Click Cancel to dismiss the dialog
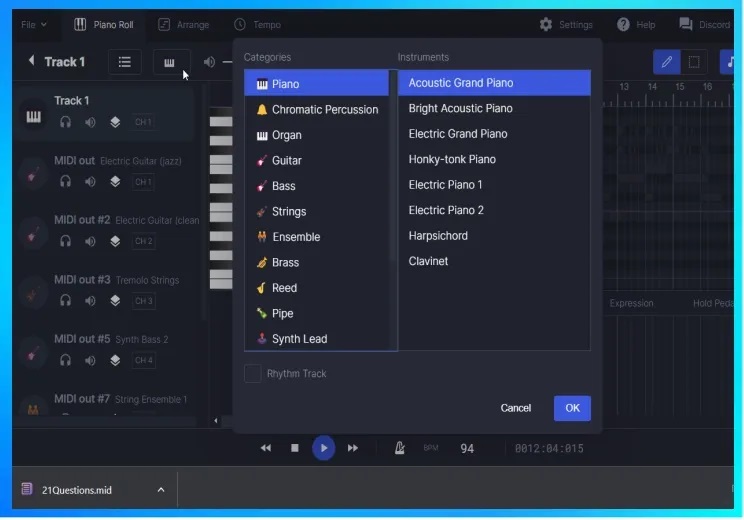This screenshot has width=744, height=520. (x=515, y=408)
